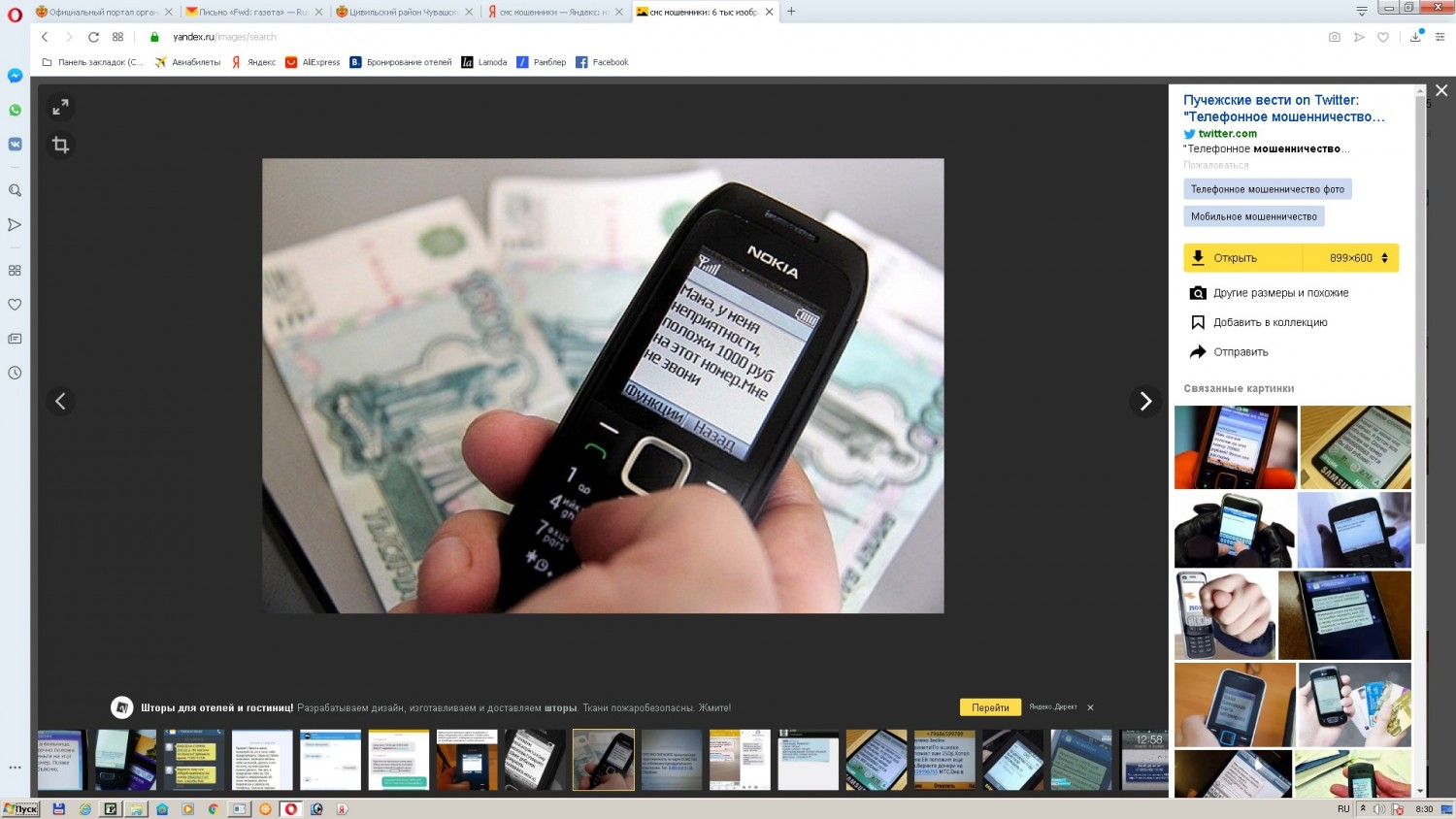This screenshot has width=1456, height=819.
Task: Reload the current page
Action: click(x=93, y=37)
